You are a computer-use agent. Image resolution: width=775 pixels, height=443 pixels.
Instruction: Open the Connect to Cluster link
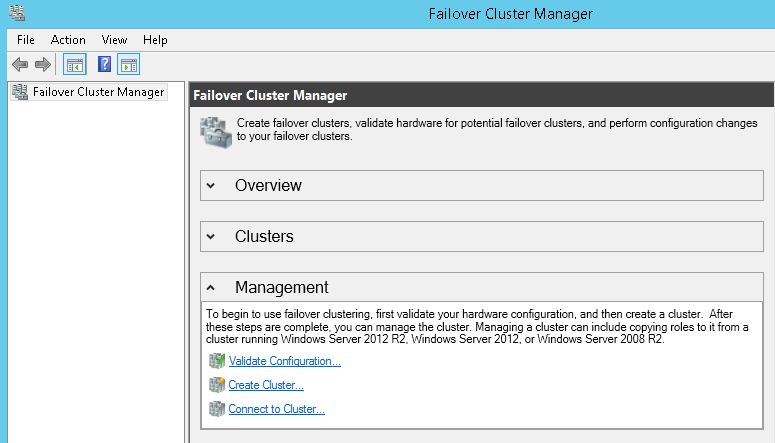click(276, 409)
